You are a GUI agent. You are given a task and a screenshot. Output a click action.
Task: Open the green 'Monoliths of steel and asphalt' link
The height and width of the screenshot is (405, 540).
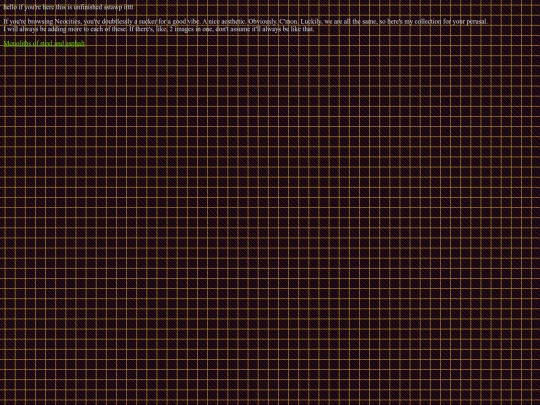click(x=44, y=43)
